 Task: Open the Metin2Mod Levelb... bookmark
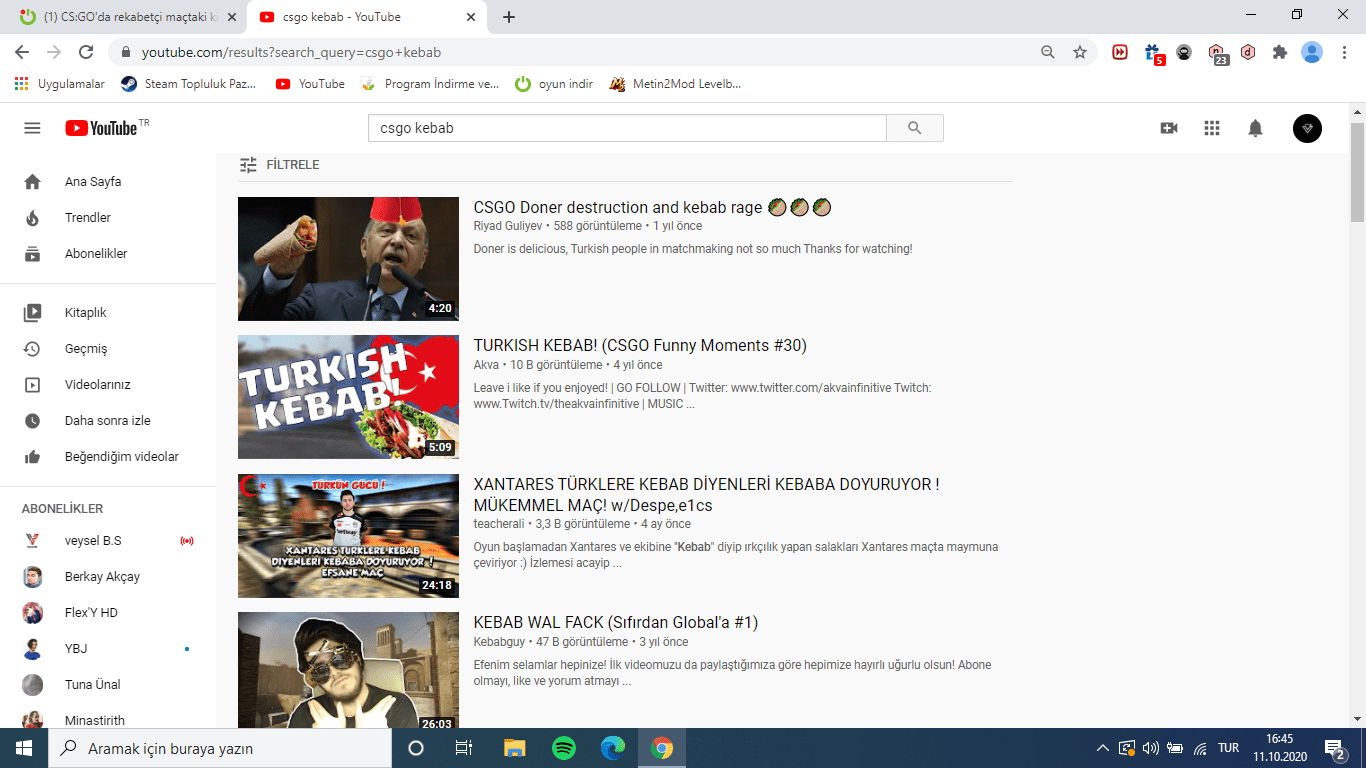click(676, 84)
